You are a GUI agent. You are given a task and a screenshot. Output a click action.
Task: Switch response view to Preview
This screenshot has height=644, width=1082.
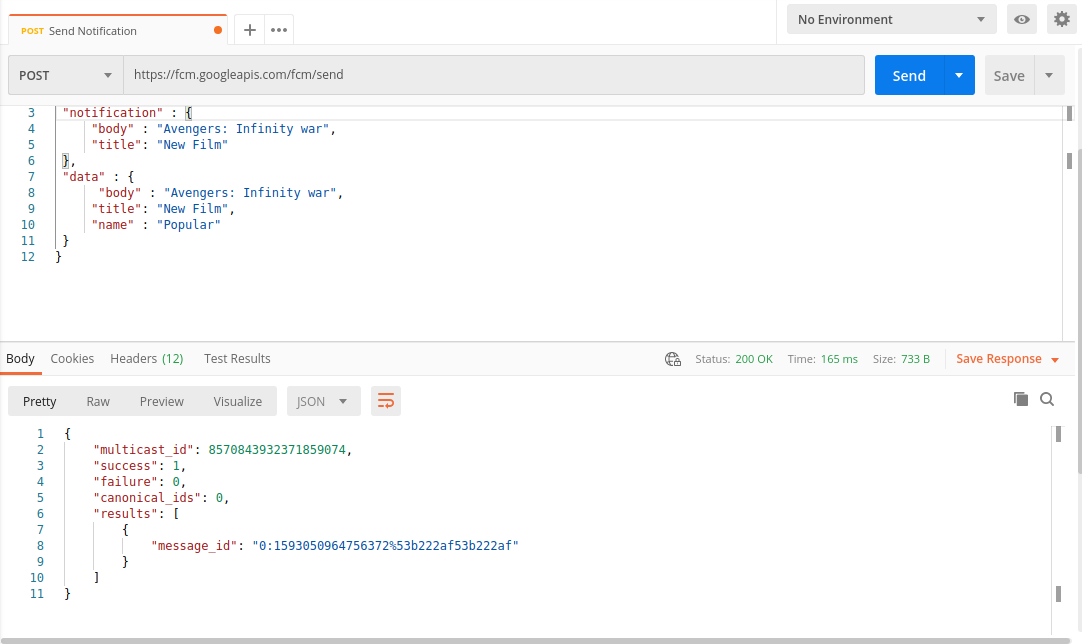pos(162,401)
